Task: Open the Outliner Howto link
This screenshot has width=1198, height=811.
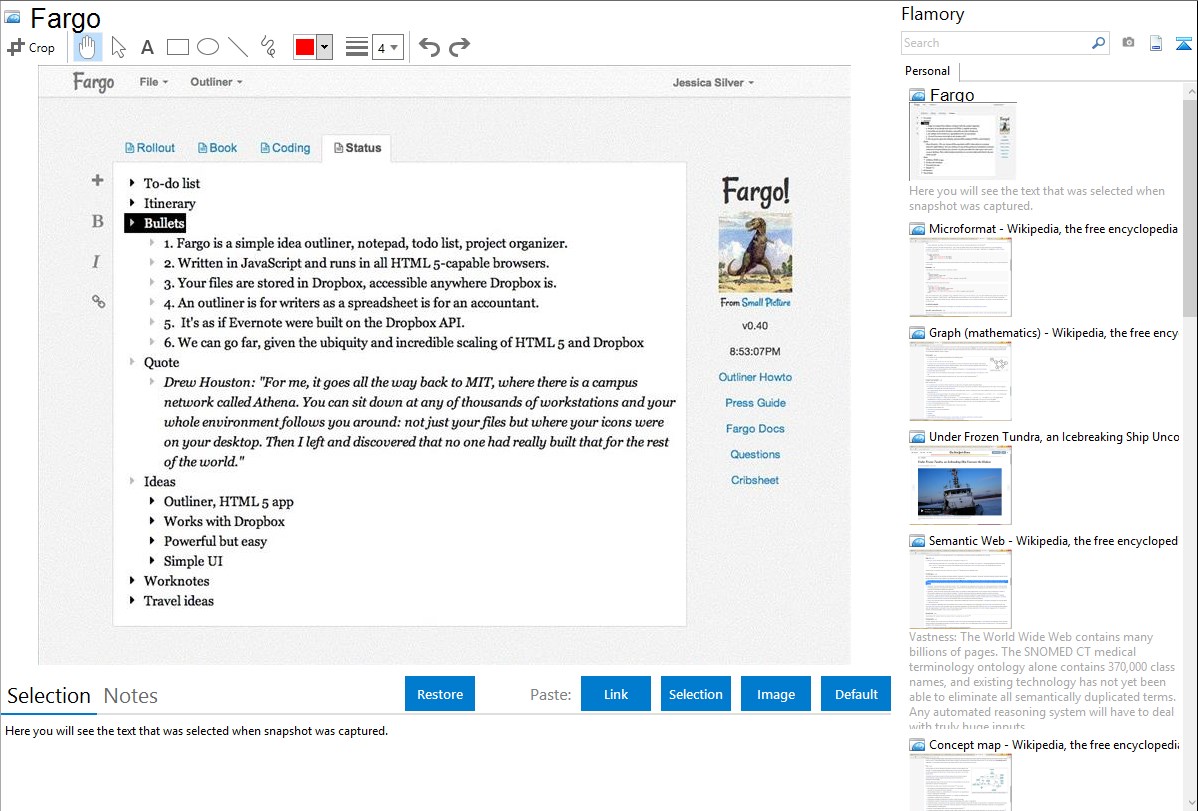Action: (x=755, y=377)
